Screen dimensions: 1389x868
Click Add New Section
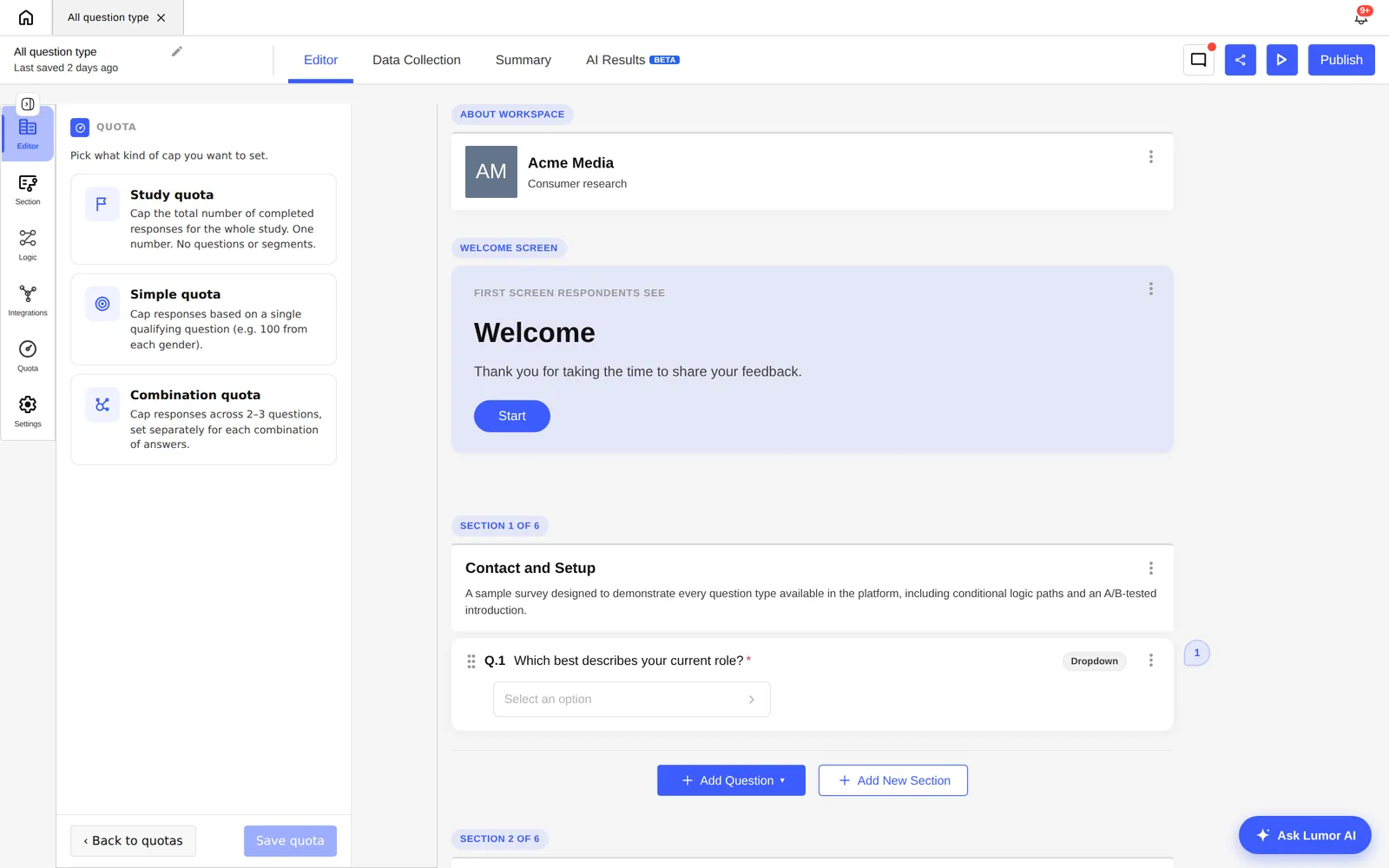pos(893,780)
